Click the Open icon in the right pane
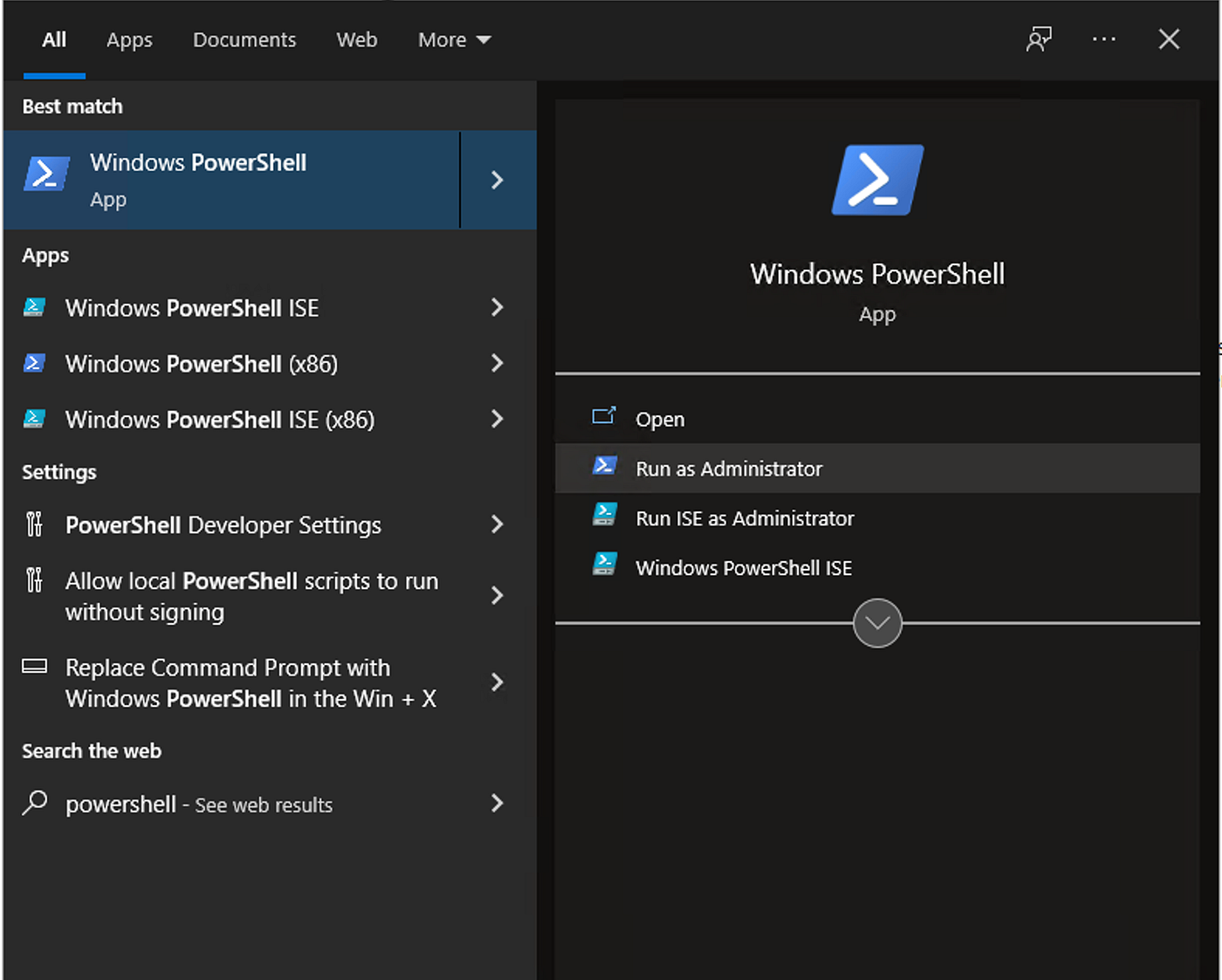This screenshot has width=1222, height=980. click(604, 416)
